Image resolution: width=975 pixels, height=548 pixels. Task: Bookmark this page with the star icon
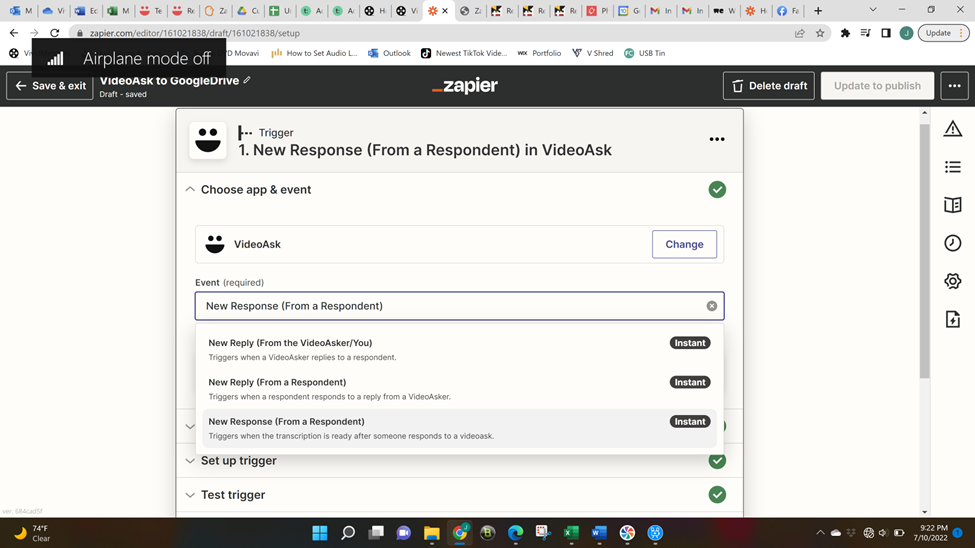[820, 33]
